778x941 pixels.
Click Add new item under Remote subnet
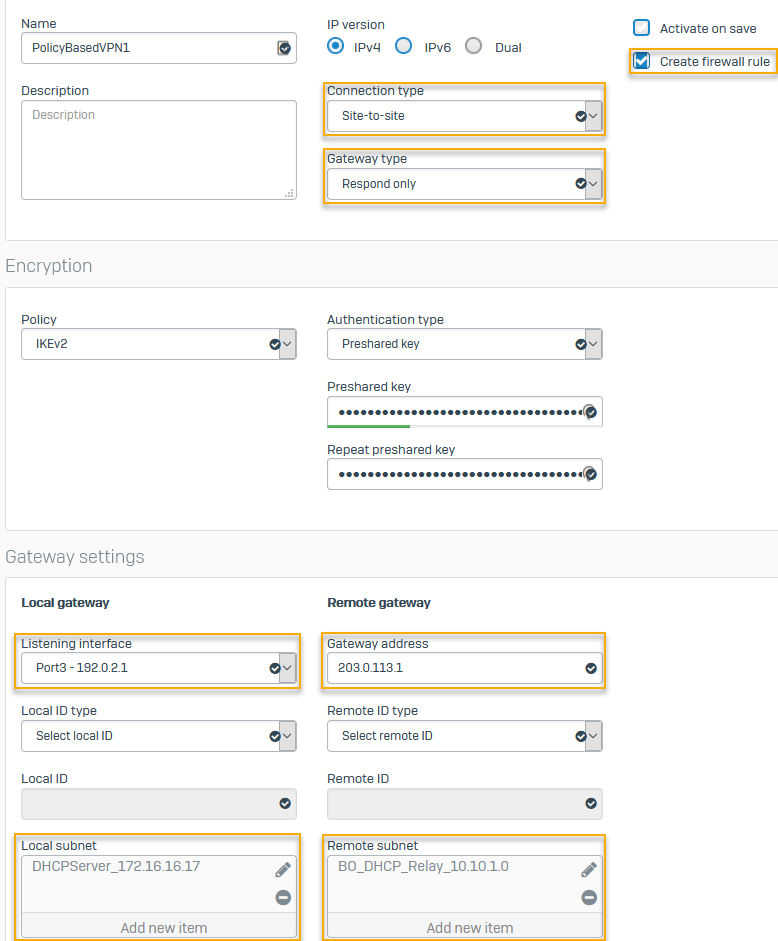click(470, 927)
